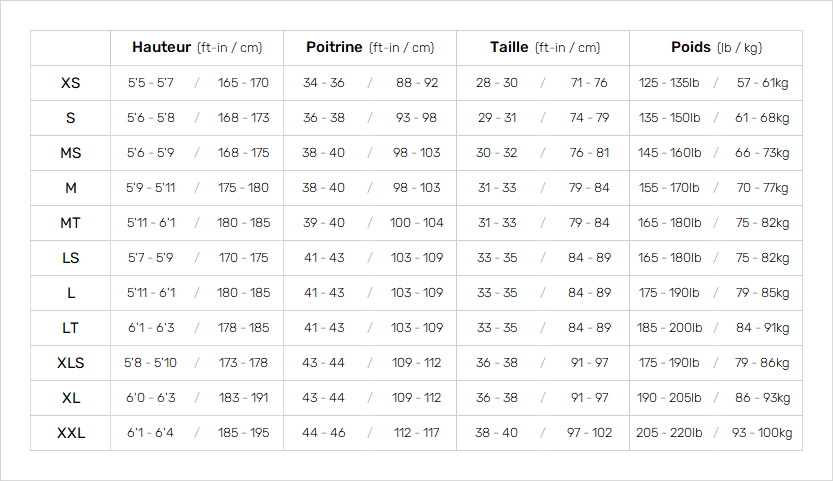The width and height of the screenshot is (833, 481).
Task: Click the Hauteur column header
Action: pos(197,47)
